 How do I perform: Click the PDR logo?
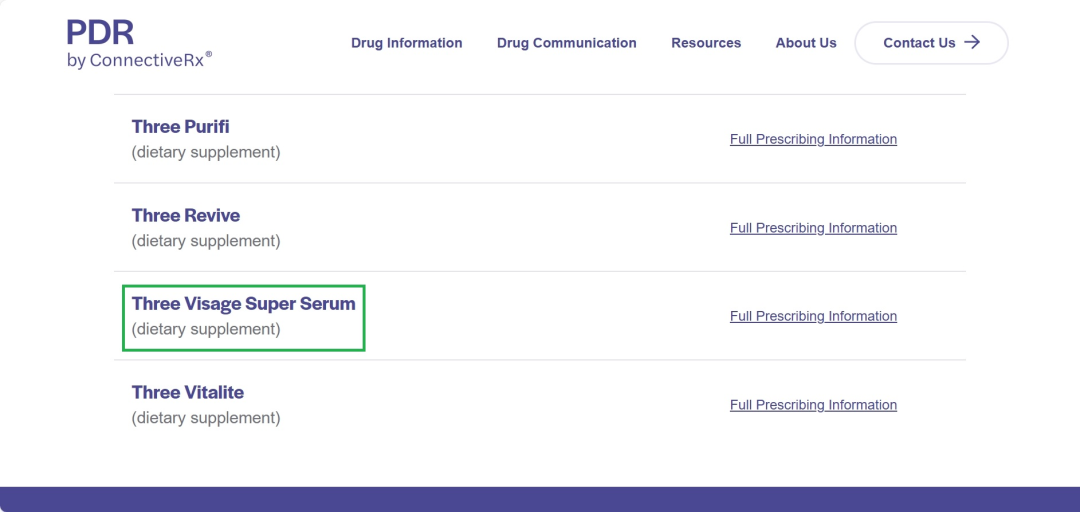click(x=100, y=33)
